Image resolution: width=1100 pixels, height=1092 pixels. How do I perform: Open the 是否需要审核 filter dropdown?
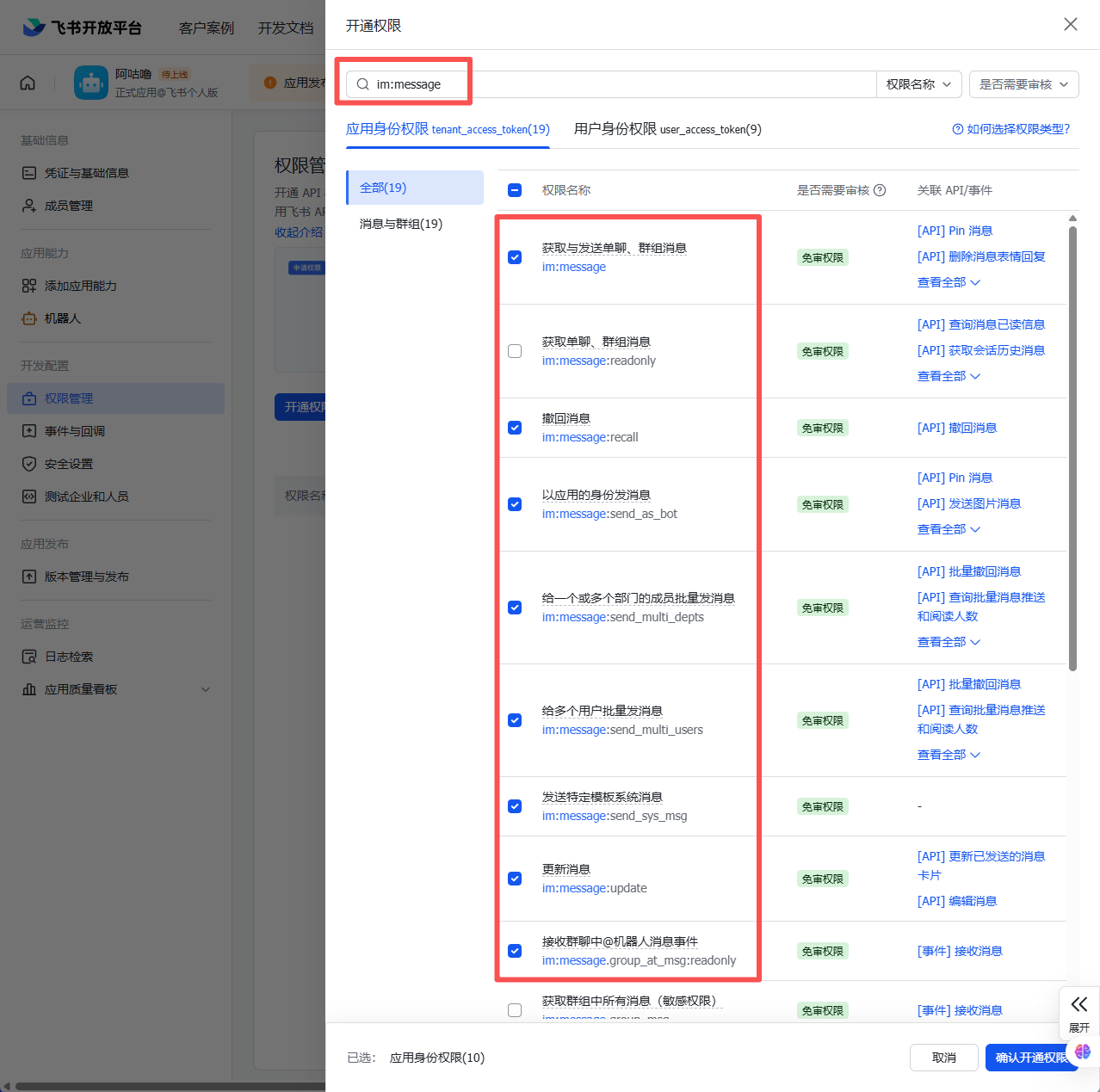coord(1023,84)
